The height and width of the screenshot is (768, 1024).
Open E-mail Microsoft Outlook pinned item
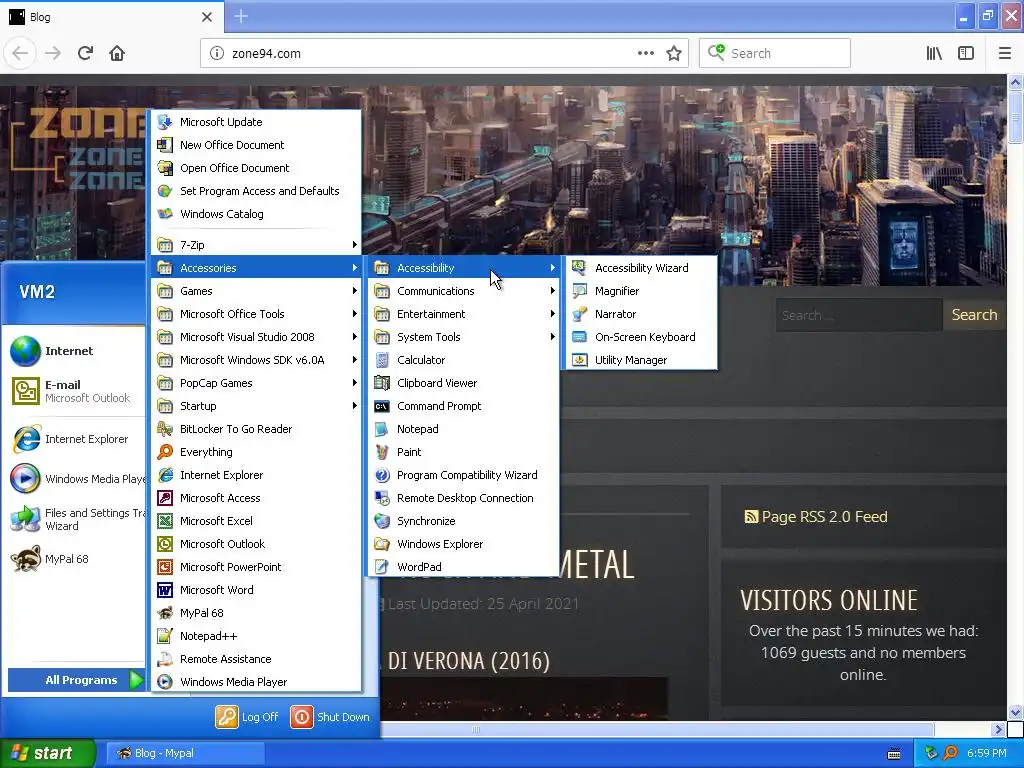click(x=73, y=391)
